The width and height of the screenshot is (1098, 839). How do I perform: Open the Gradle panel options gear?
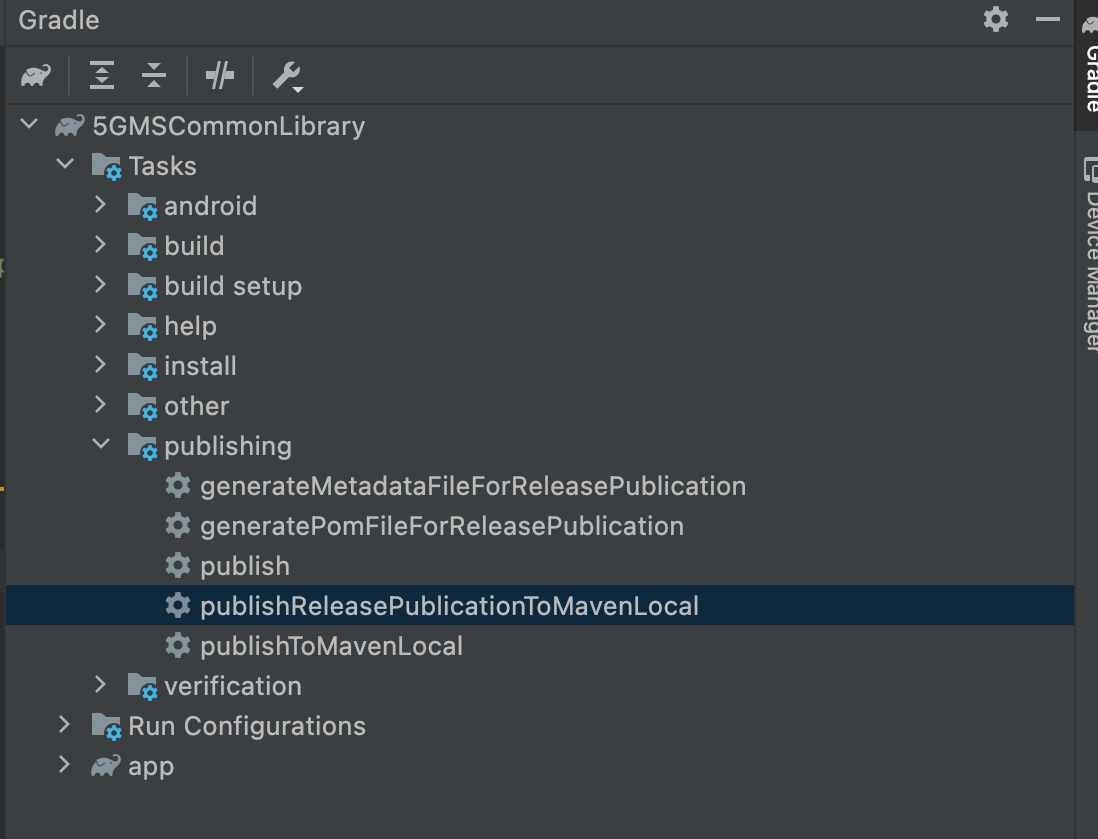[x=995, y=19]
